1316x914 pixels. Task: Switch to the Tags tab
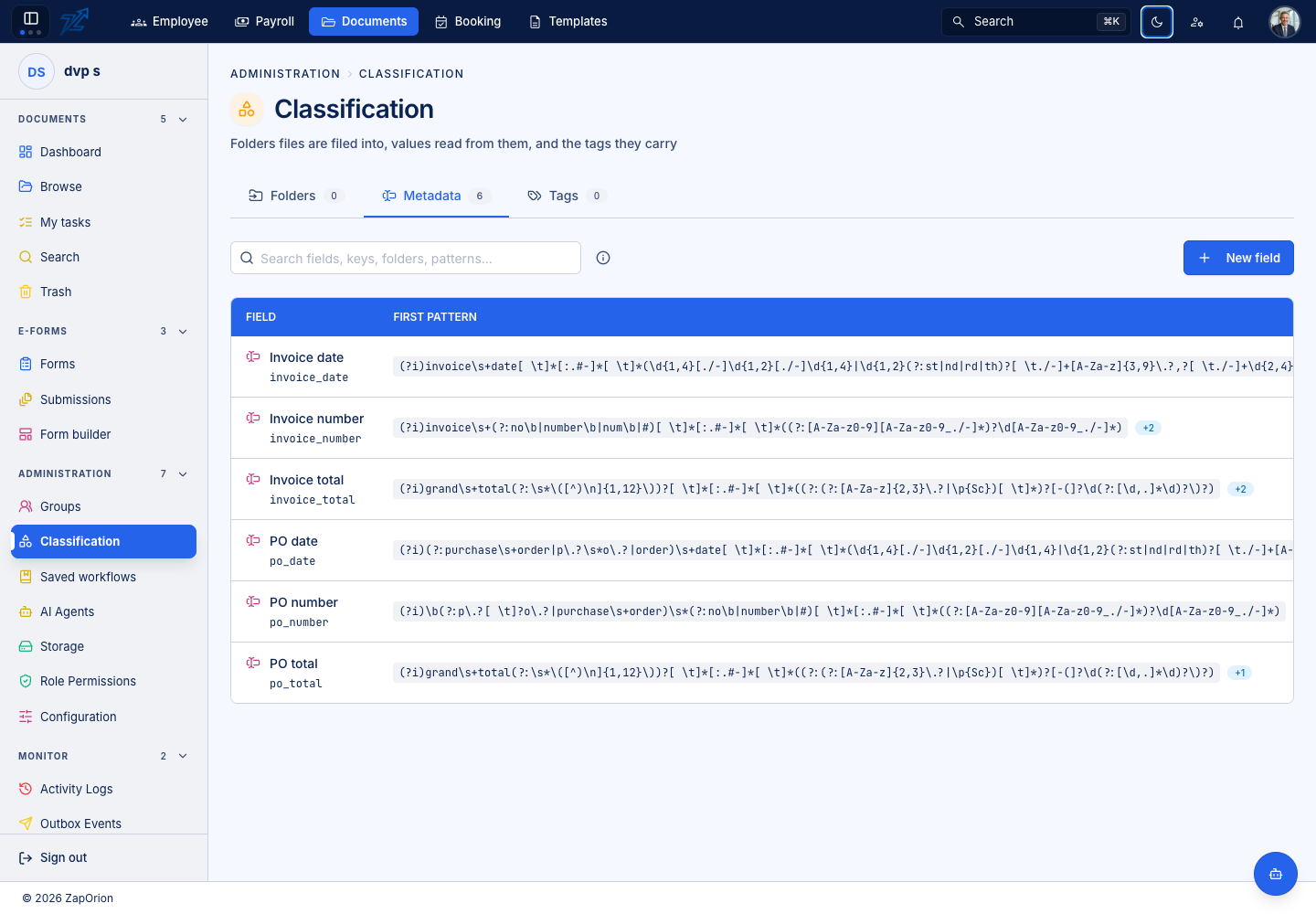567,196
